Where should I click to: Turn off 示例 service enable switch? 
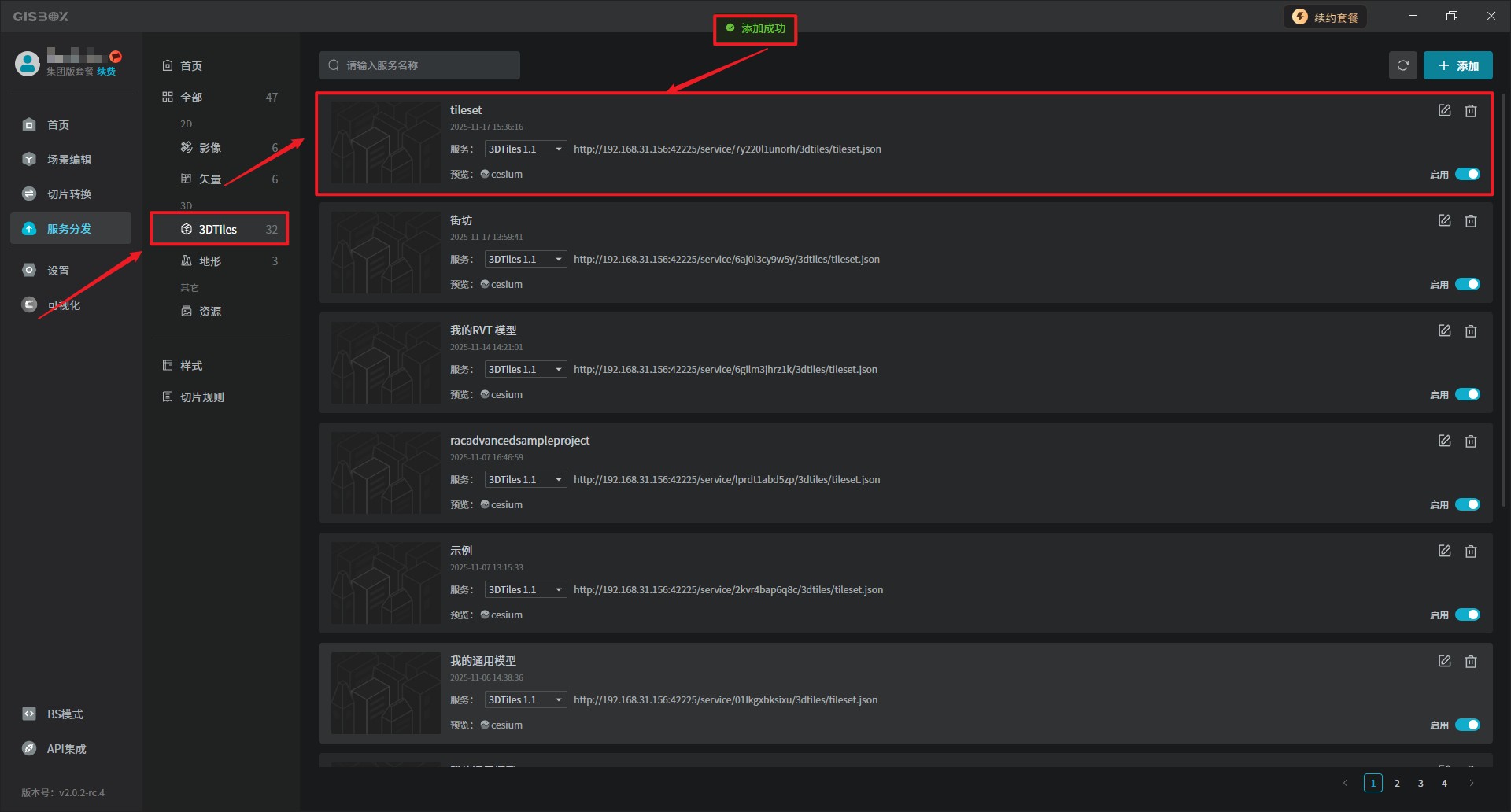[x=1467, y=615]
